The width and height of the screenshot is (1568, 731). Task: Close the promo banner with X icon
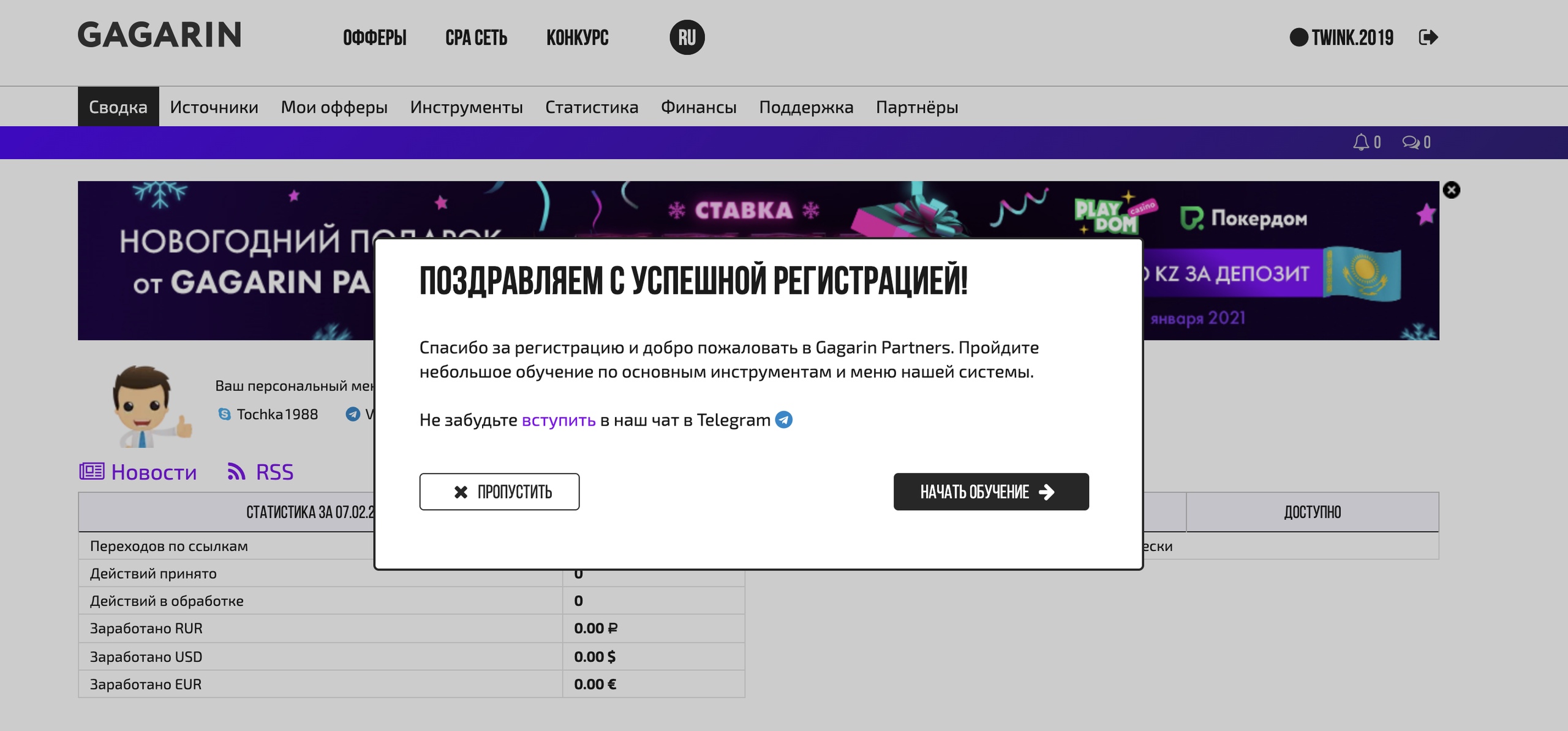point(1451,190)
